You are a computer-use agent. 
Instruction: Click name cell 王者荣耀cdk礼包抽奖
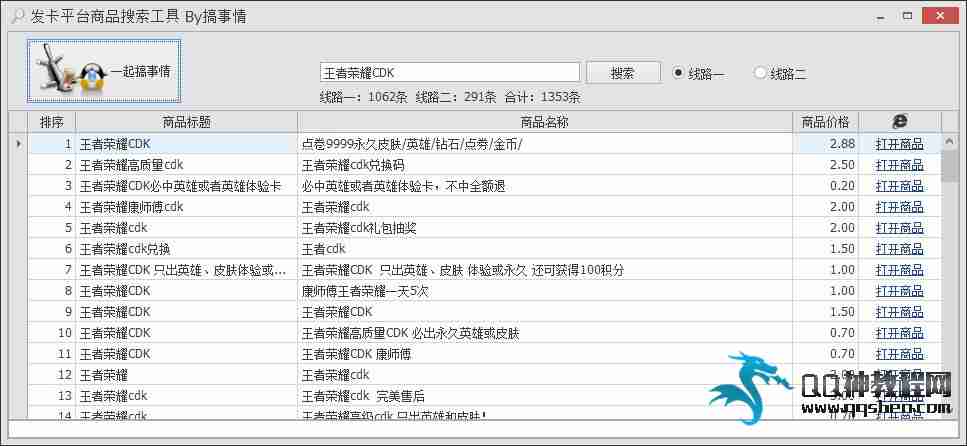[x=545, y=228]
